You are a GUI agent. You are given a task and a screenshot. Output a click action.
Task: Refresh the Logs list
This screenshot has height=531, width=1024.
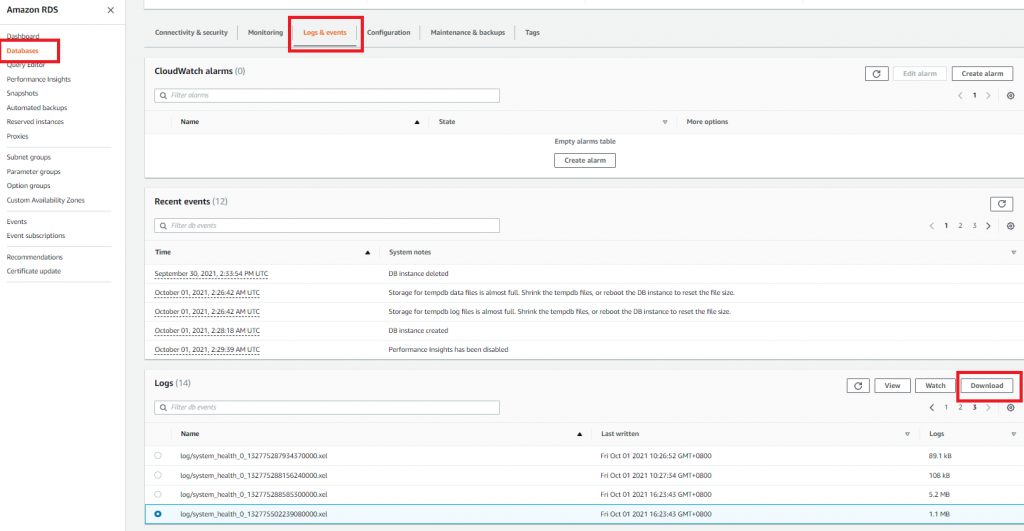click(858, 386)
